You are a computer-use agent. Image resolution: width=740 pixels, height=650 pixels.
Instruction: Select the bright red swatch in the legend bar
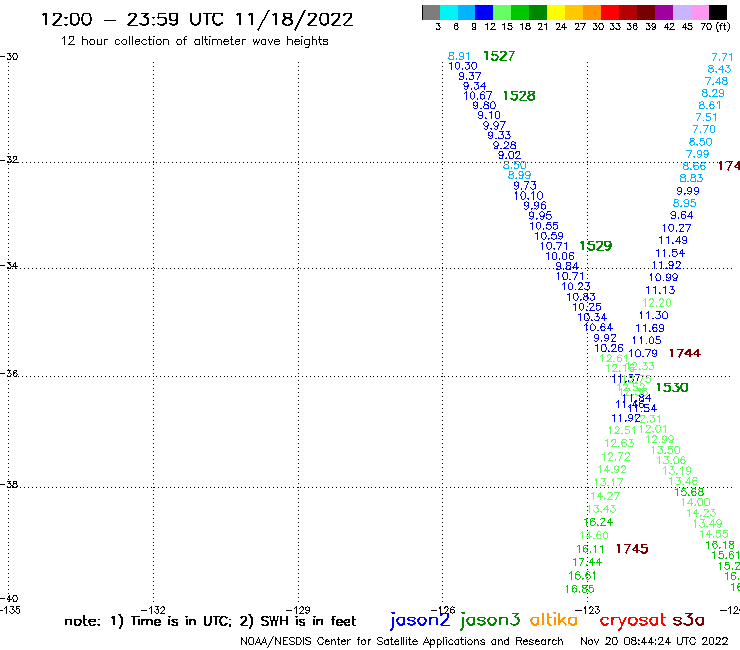(x=610, y=12)
